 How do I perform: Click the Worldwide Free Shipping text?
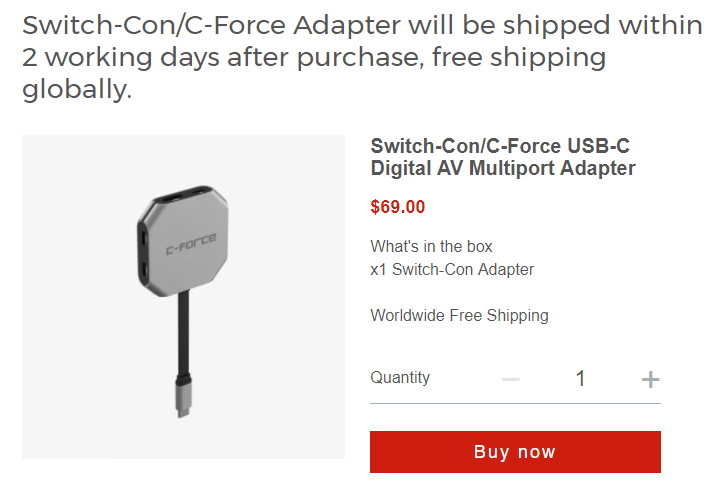[x=459, y=315]
